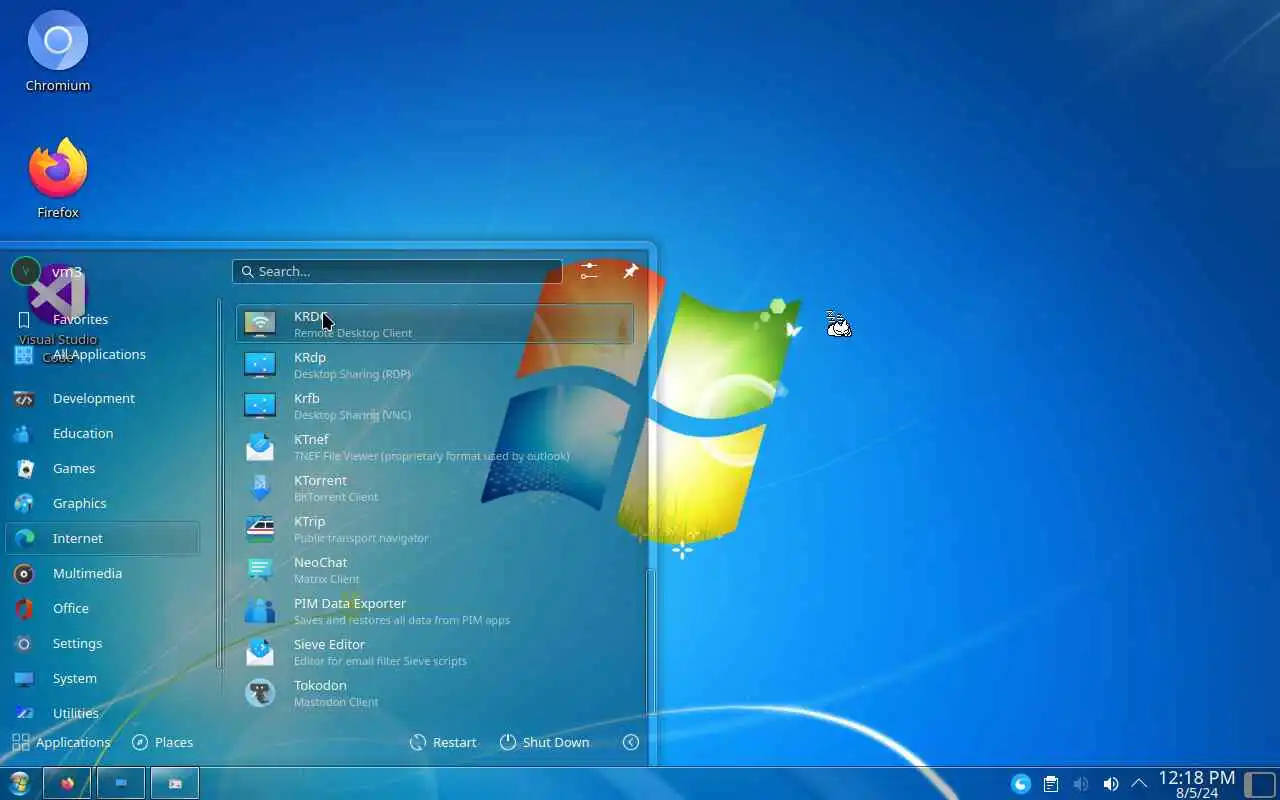
Task: Open Firefox desktop shortcut
Action: click(58, 178)
